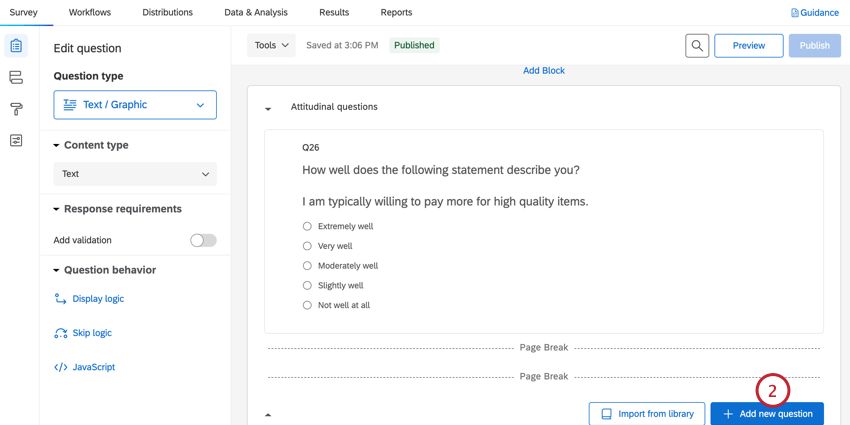The width and height of the screenshot is (850, 425).
Task: Select the Not well at all option
Action: click(x=307, y=305)
